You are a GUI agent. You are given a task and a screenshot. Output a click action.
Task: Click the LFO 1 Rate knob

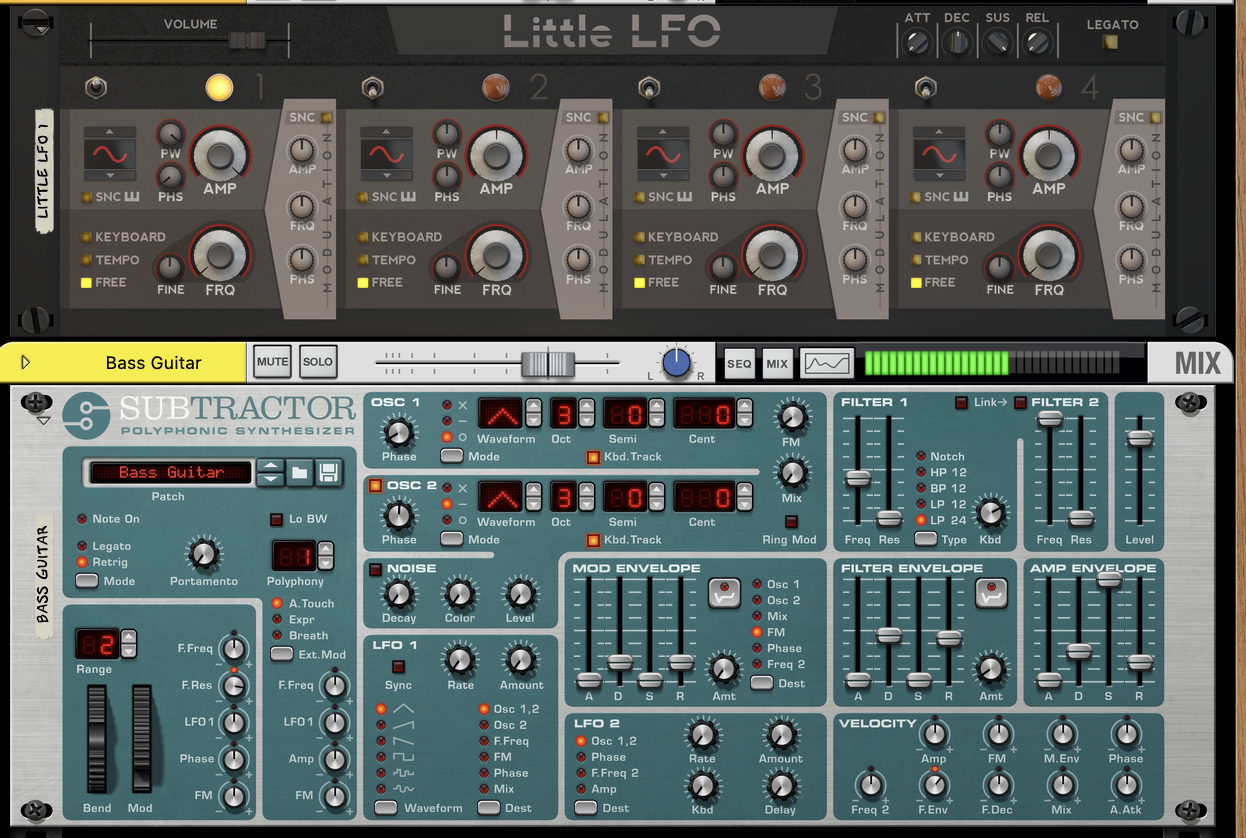click(x=460, y=660)
